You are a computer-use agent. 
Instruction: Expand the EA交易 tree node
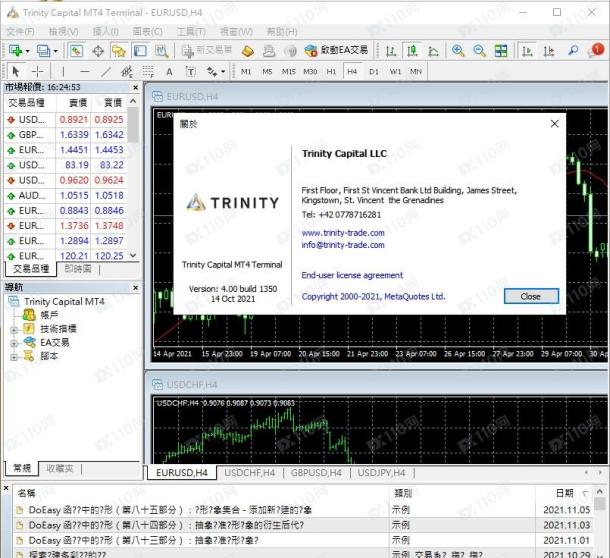[14, 344]
